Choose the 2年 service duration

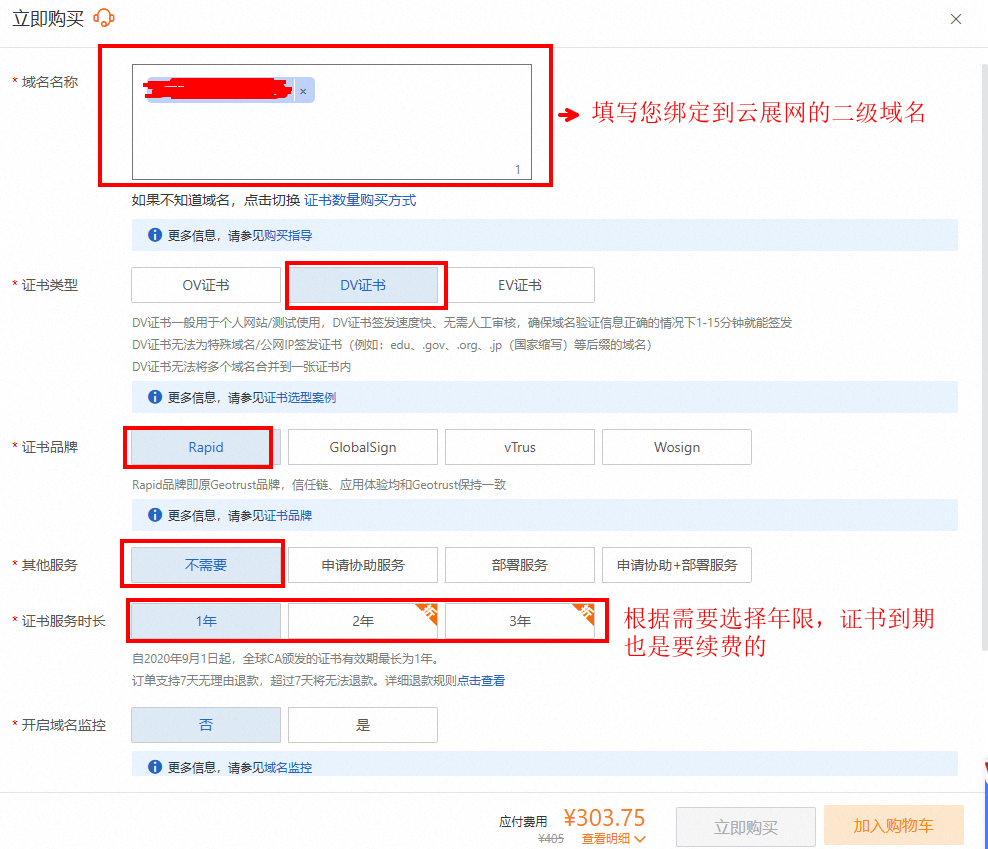(363, 621)
